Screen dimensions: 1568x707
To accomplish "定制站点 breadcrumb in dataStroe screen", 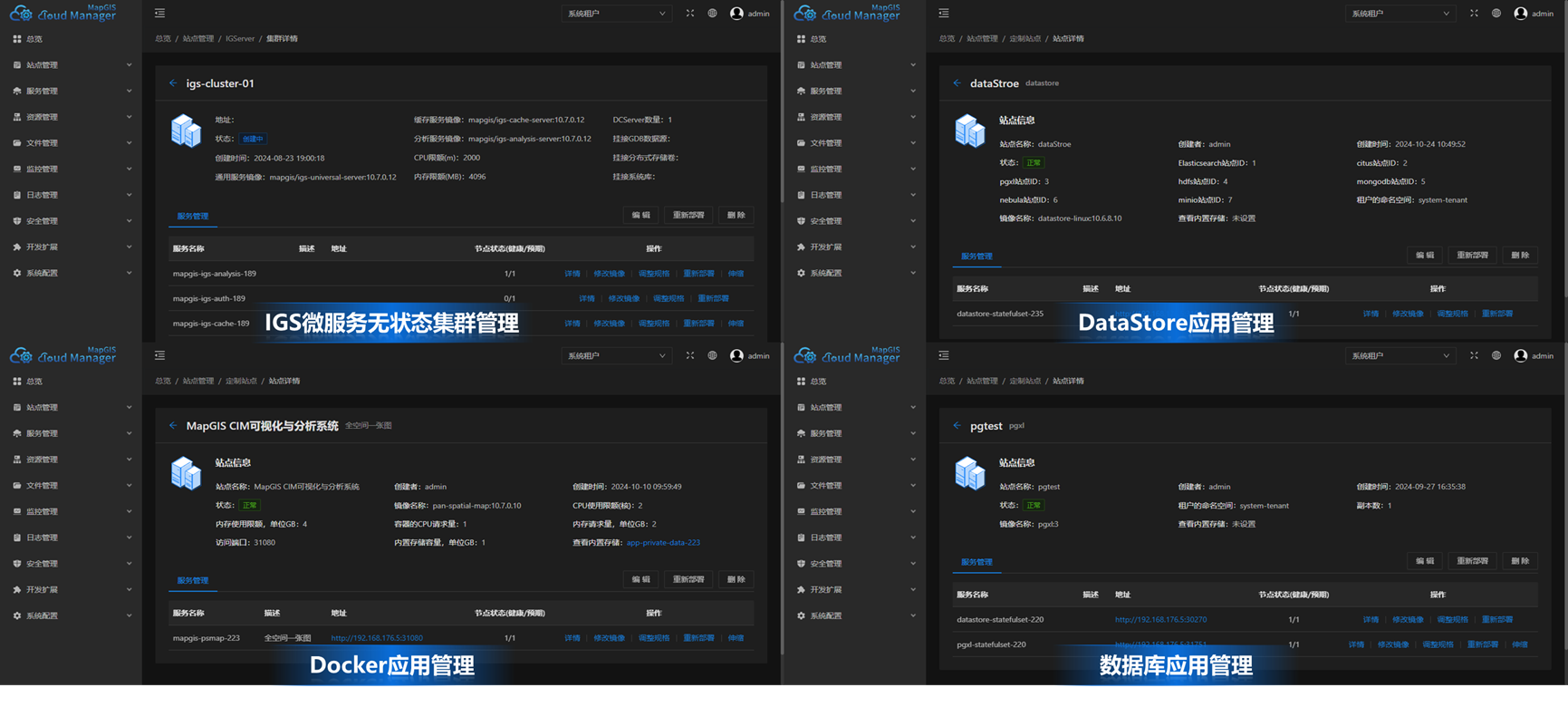I will point(1024,39).
